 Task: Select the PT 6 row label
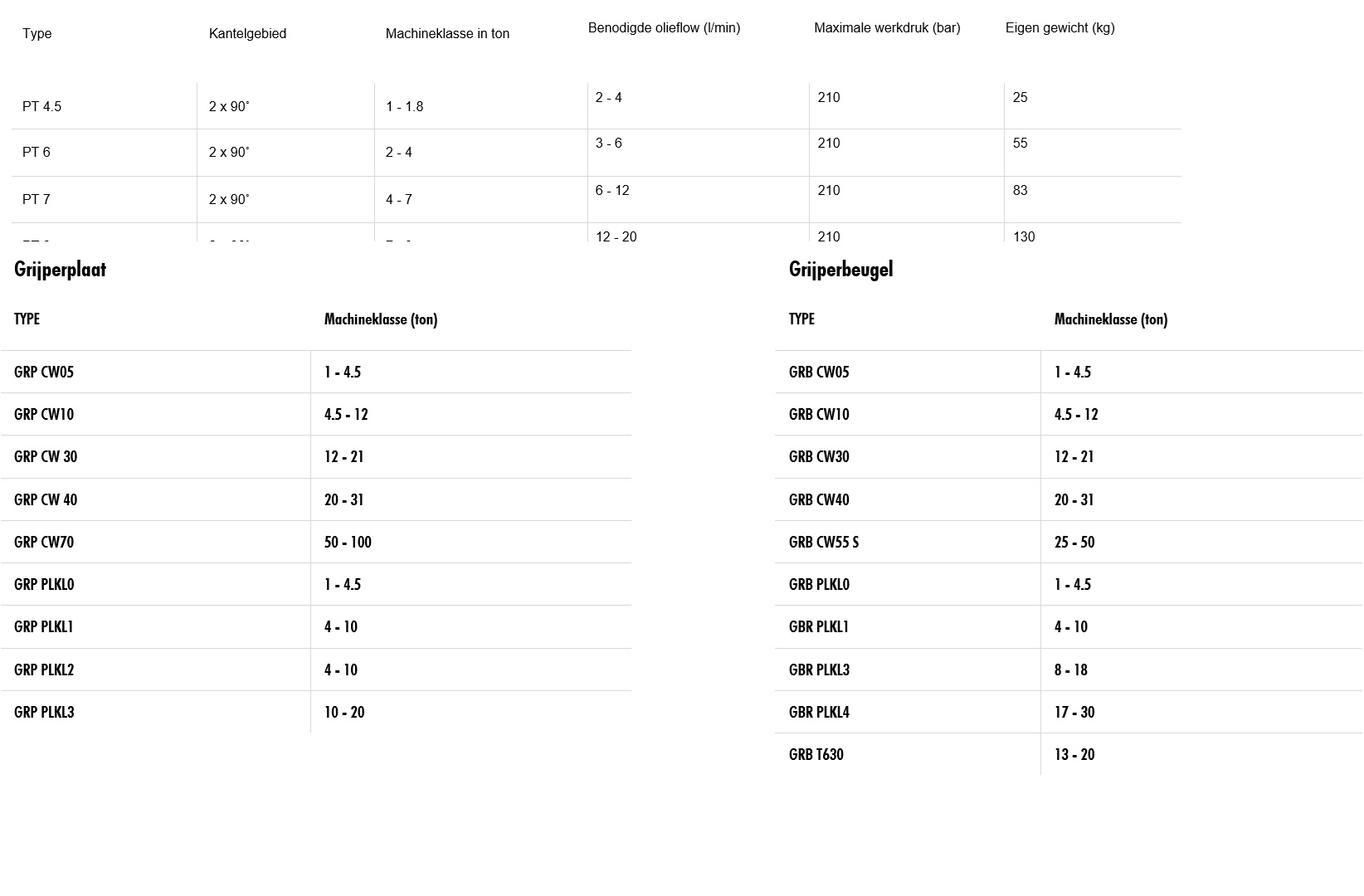tap(37, 153)
